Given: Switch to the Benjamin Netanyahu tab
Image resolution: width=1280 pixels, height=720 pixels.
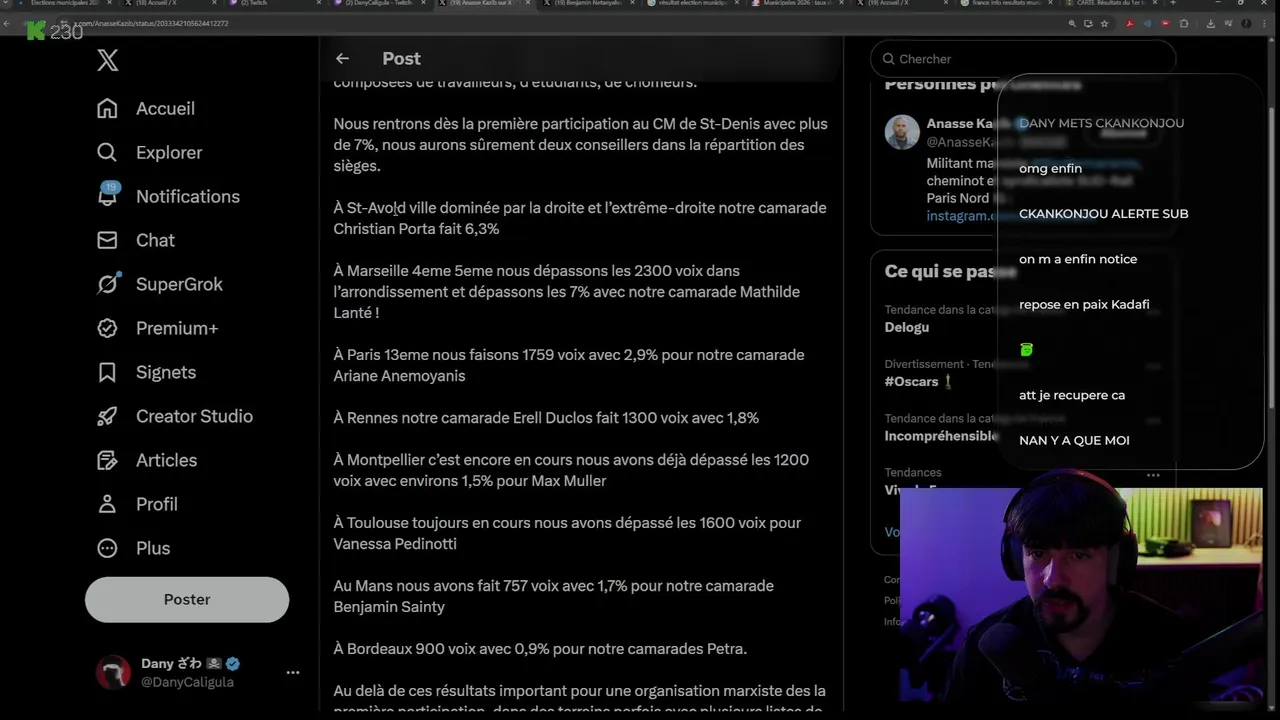Looking at the screenshot, I should pos(590,4).
